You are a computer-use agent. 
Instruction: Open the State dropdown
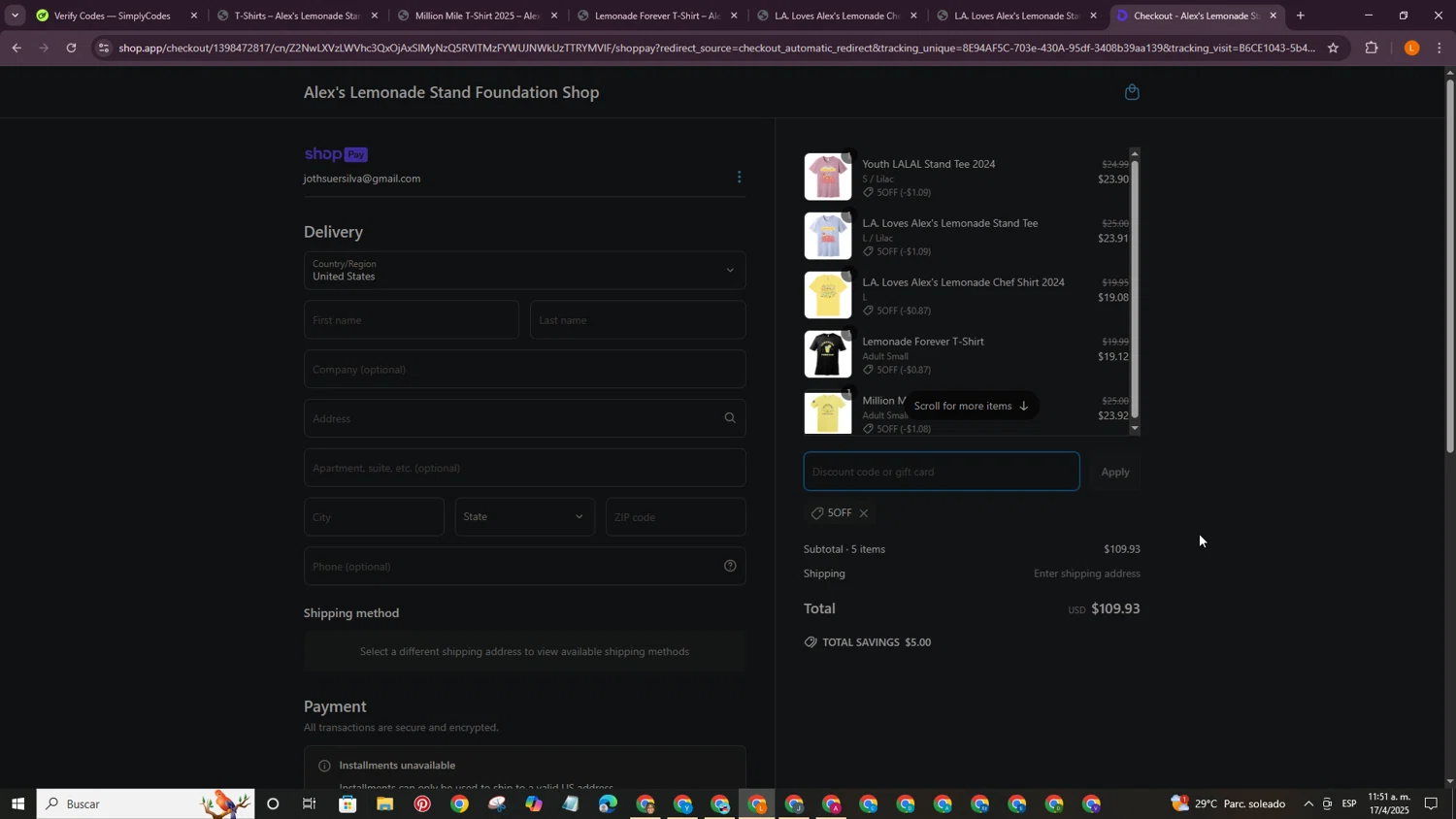point(524,517)
